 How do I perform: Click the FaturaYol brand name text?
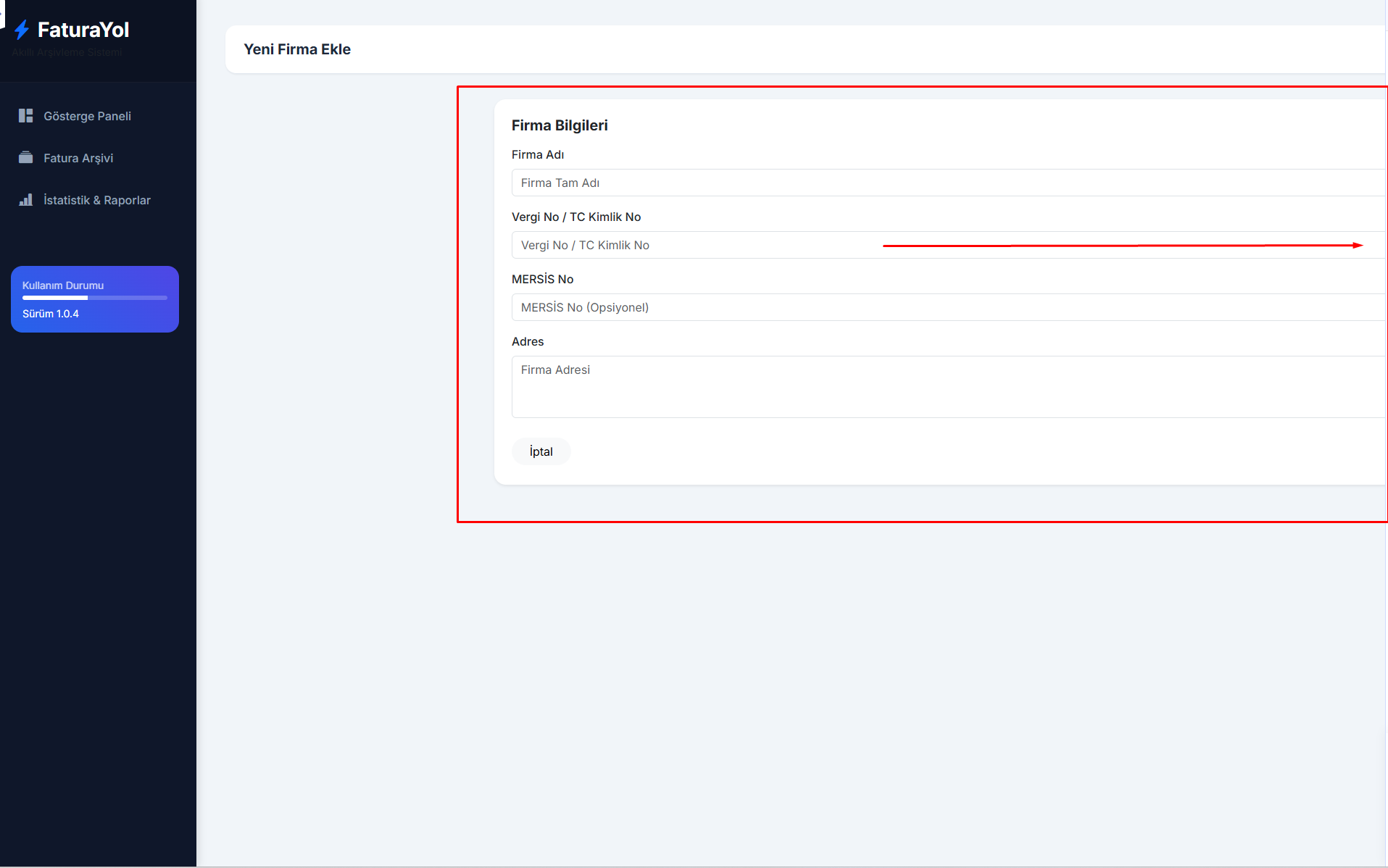83,30
